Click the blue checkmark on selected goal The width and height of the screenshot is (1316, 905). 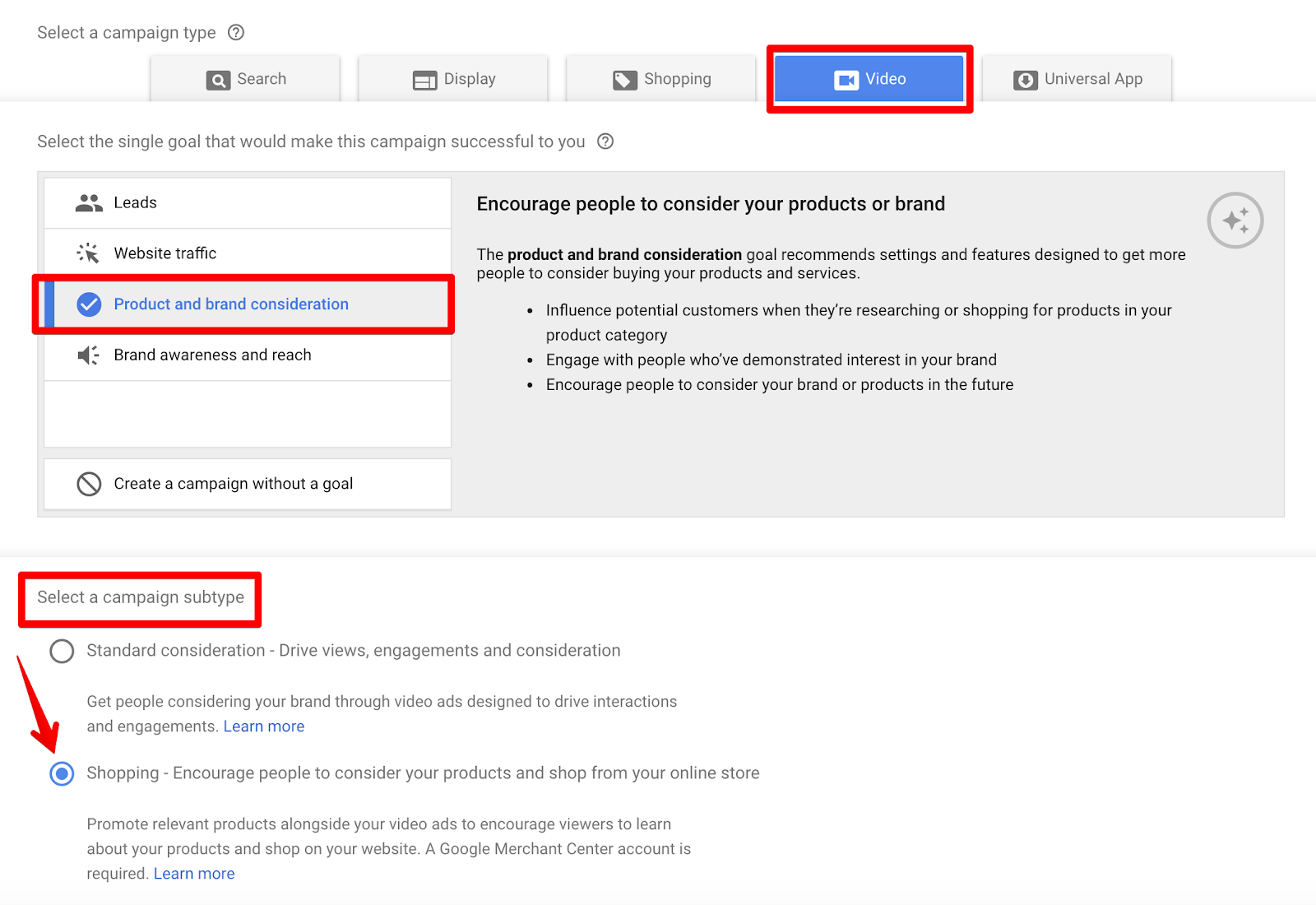pyautogui.click(x=89, y=304)
